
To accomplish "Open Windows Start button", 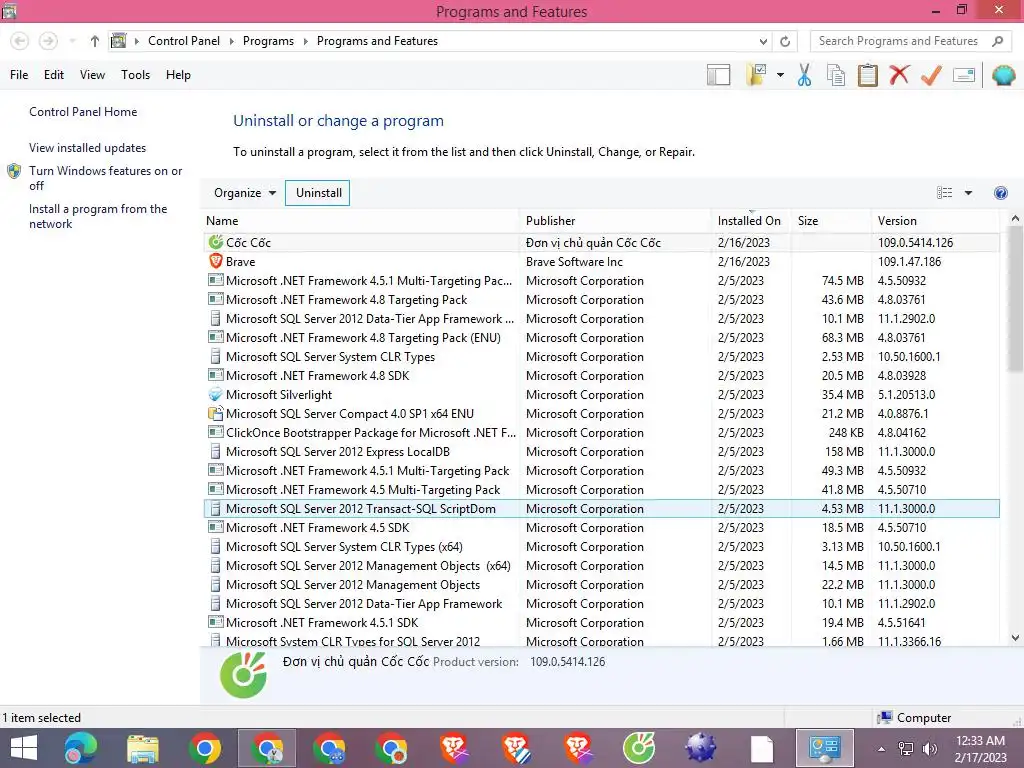I will (24, 748).
